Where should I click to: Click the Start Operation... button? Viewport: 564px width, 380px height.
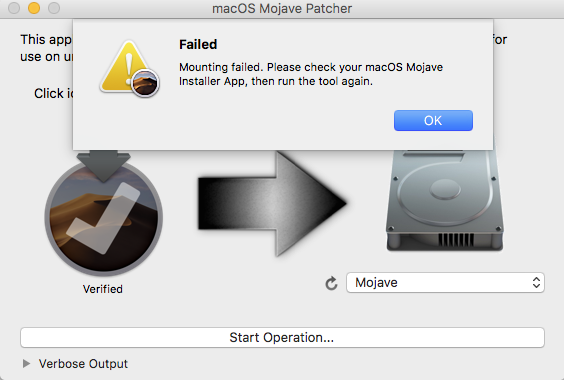tap(282, 338)
